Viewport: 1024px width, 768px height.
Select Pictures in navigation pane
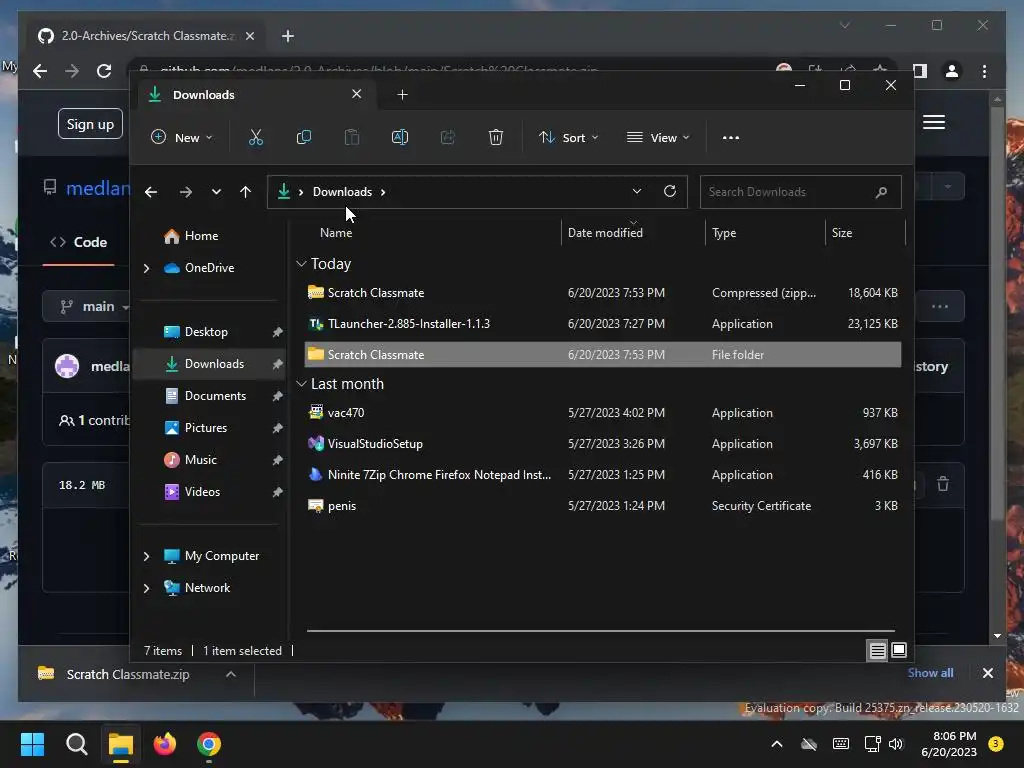click(206, 428)
